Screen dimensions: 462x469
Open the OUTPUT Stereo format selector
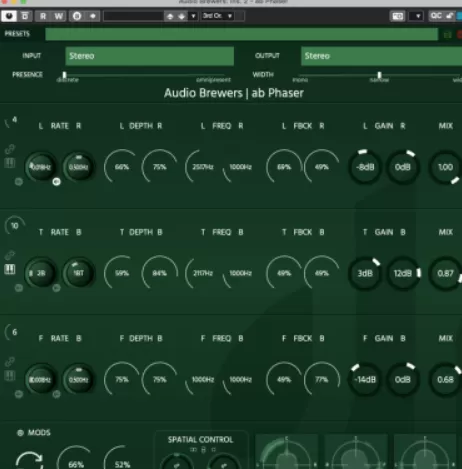click(x=381, y=56)
